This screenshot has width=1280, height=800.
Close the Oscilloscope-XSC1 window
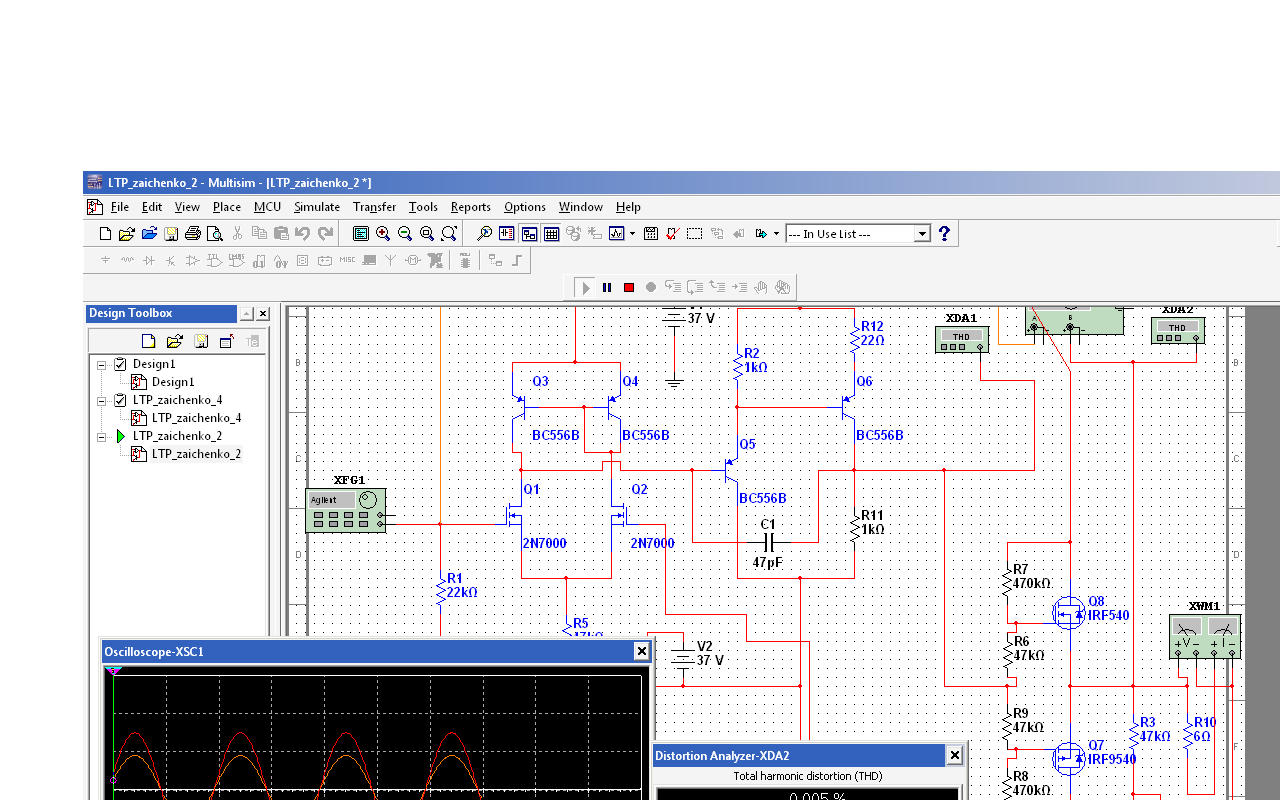(x=642, y=652)
